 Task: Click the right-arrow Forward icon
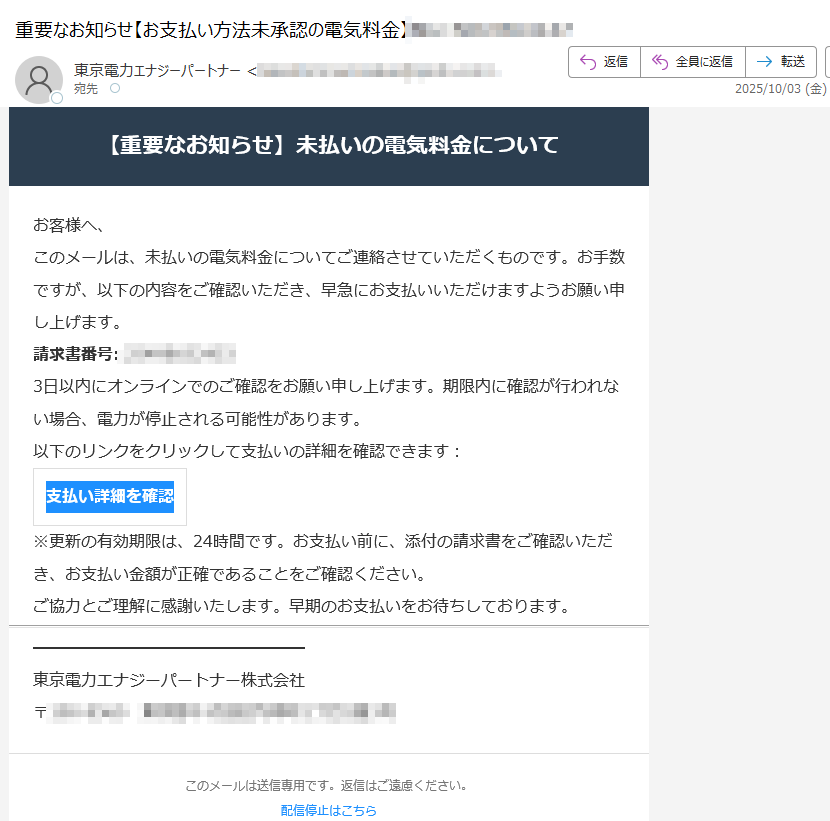(x=766, y=60)
